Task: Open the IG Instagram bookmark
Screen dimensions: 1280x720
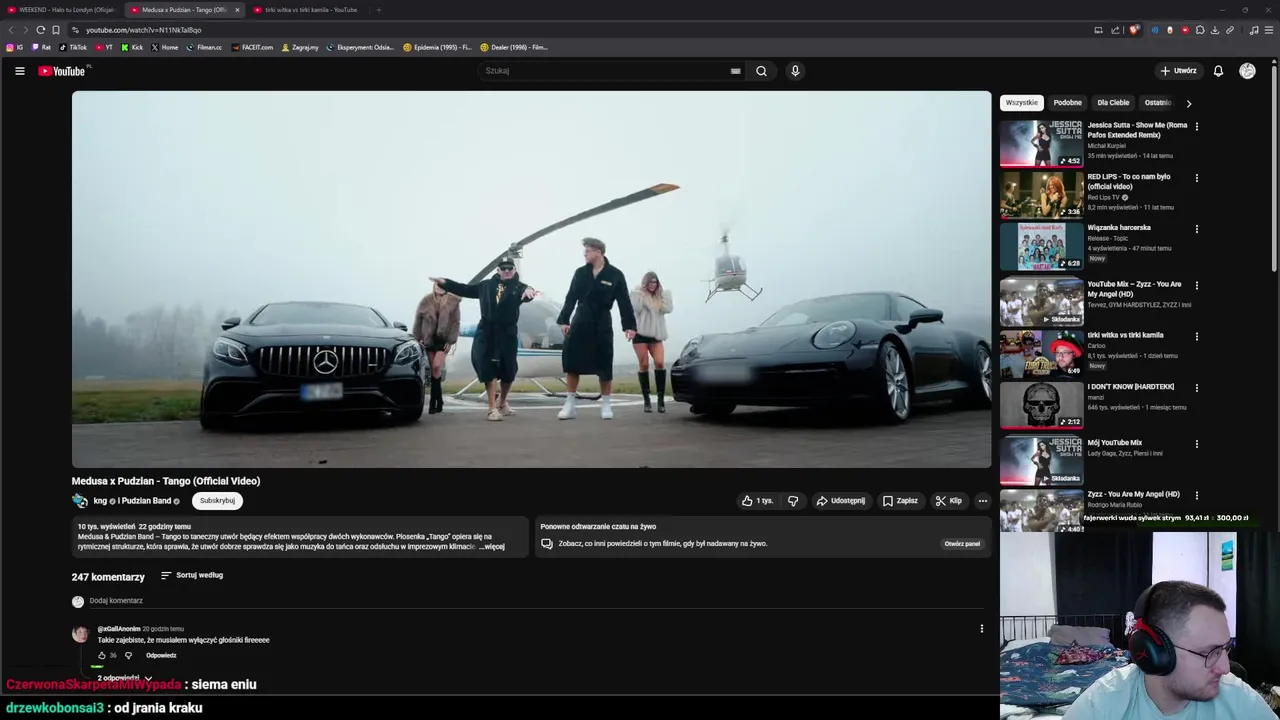Action: [x=14, y=47]
